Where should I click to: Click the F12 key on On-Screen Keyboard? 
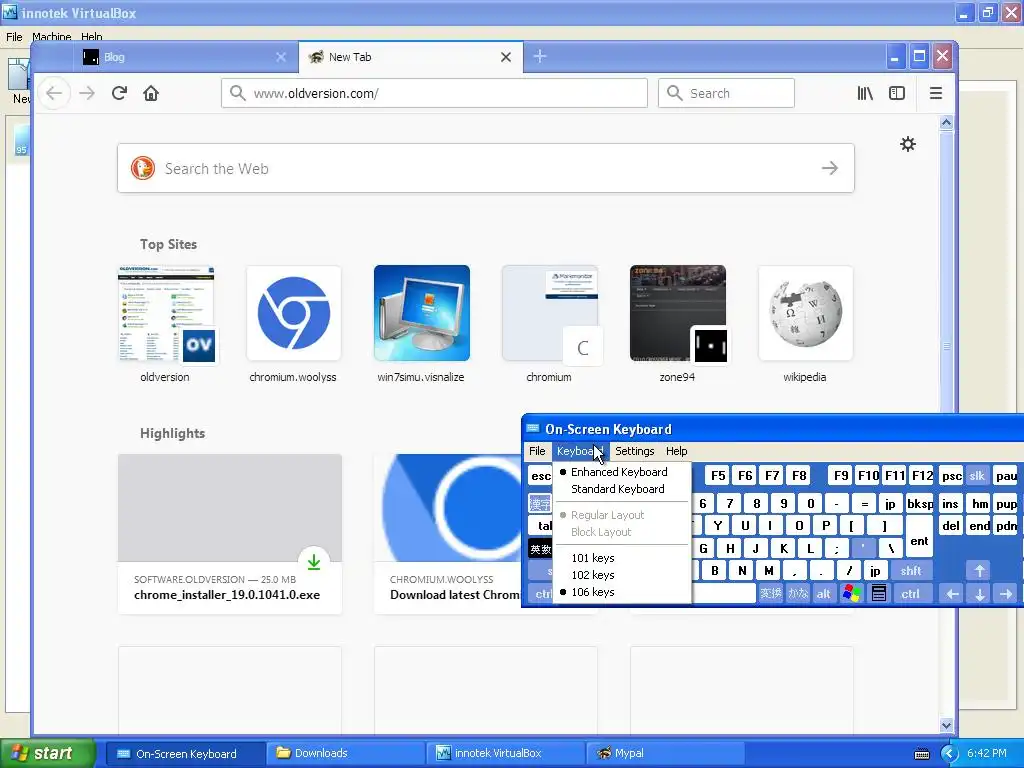(922, 476)
